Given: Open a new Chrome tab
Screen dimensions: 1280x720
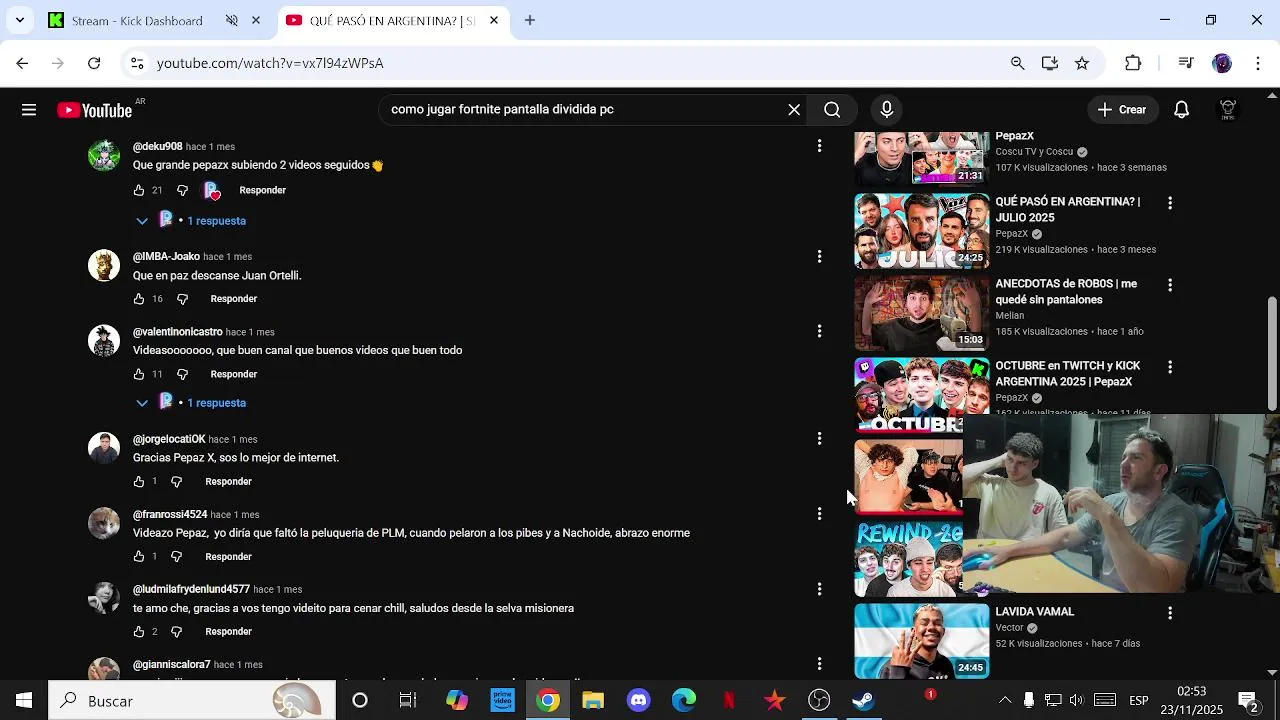Looking at the screenshot, I should click(530, 20).
